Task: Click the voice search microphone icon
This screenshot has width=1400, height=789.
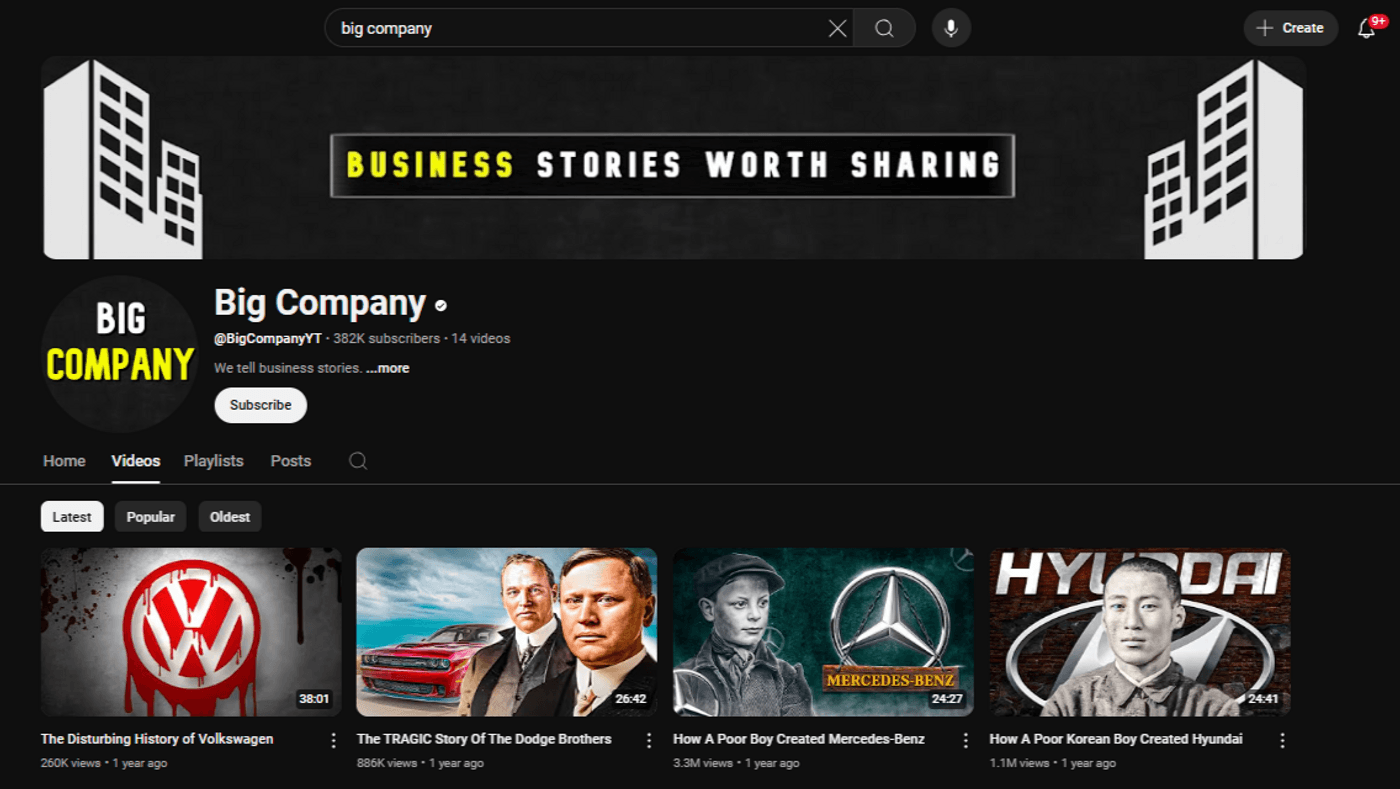Action: coord(950,28)
